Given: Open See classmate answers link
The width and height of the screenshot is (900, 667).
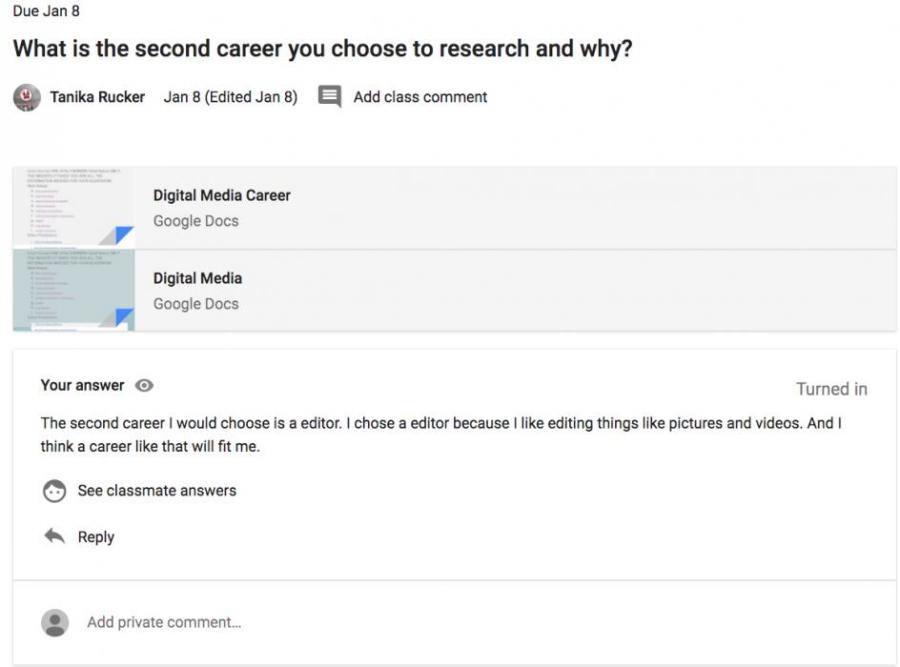Looking at the screenshot, I should [157, 491].
